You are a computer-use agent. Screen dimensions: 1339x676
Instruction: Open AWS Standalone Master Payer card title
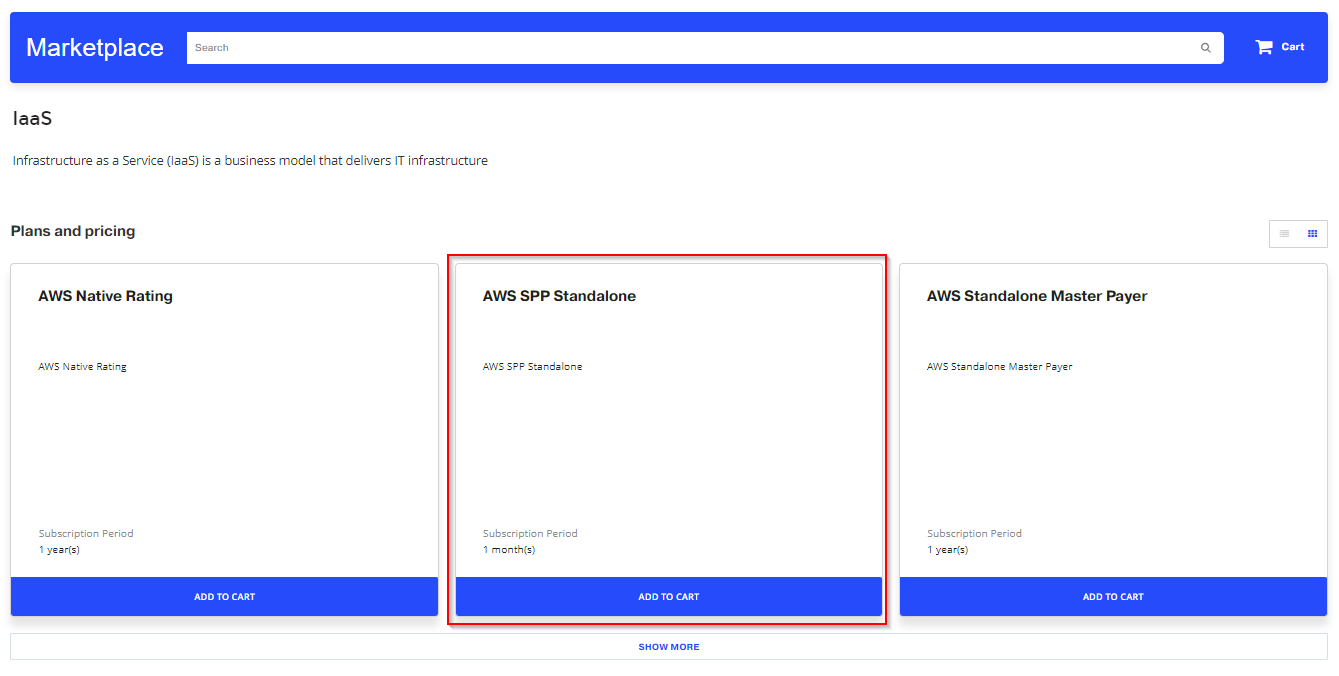1037,296
